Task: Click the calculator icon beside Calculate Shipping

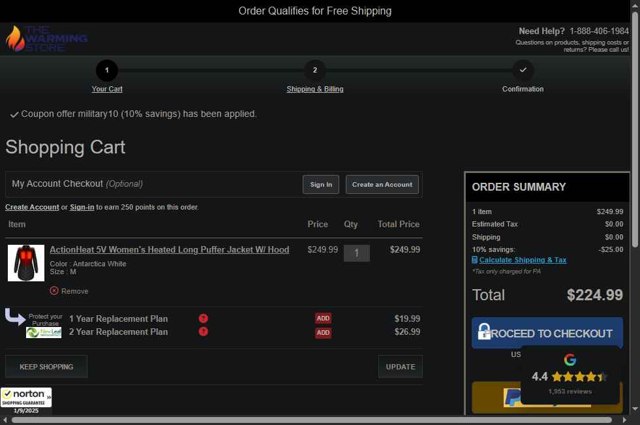Action: pos(475,260)
